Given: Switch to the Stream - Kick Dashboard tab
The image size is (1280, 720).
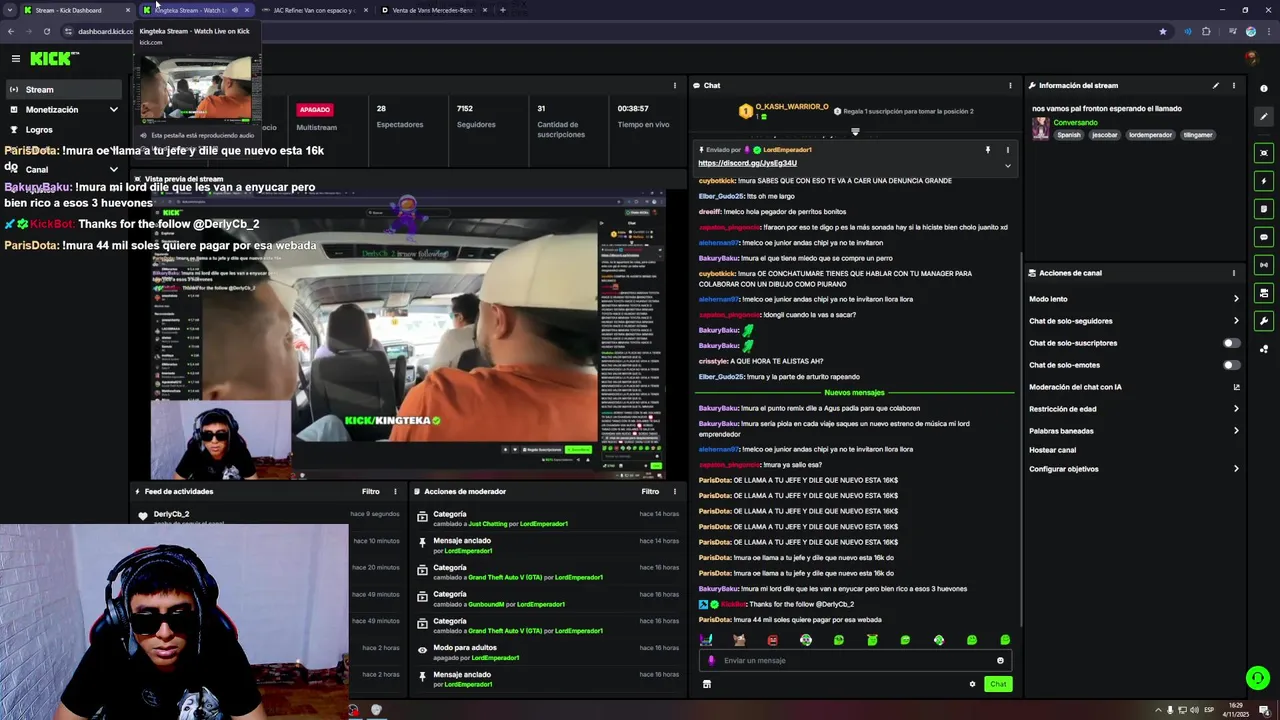Looking at the screenshot, I should (x=78, y=10).
